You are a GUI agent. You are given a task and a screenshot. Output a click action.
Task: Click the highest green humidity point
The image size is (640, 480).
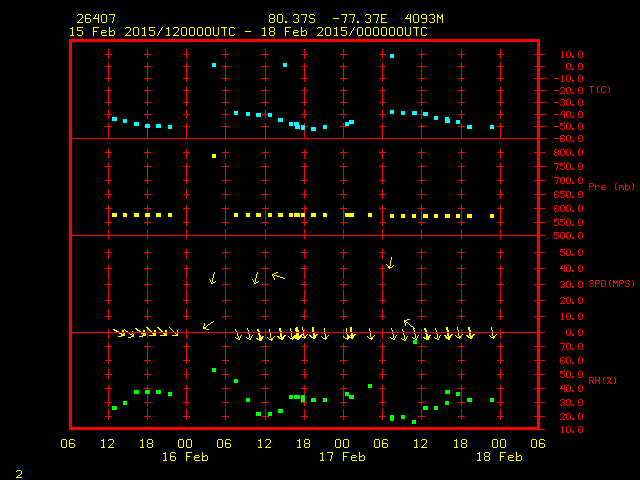tap(214, 370)
